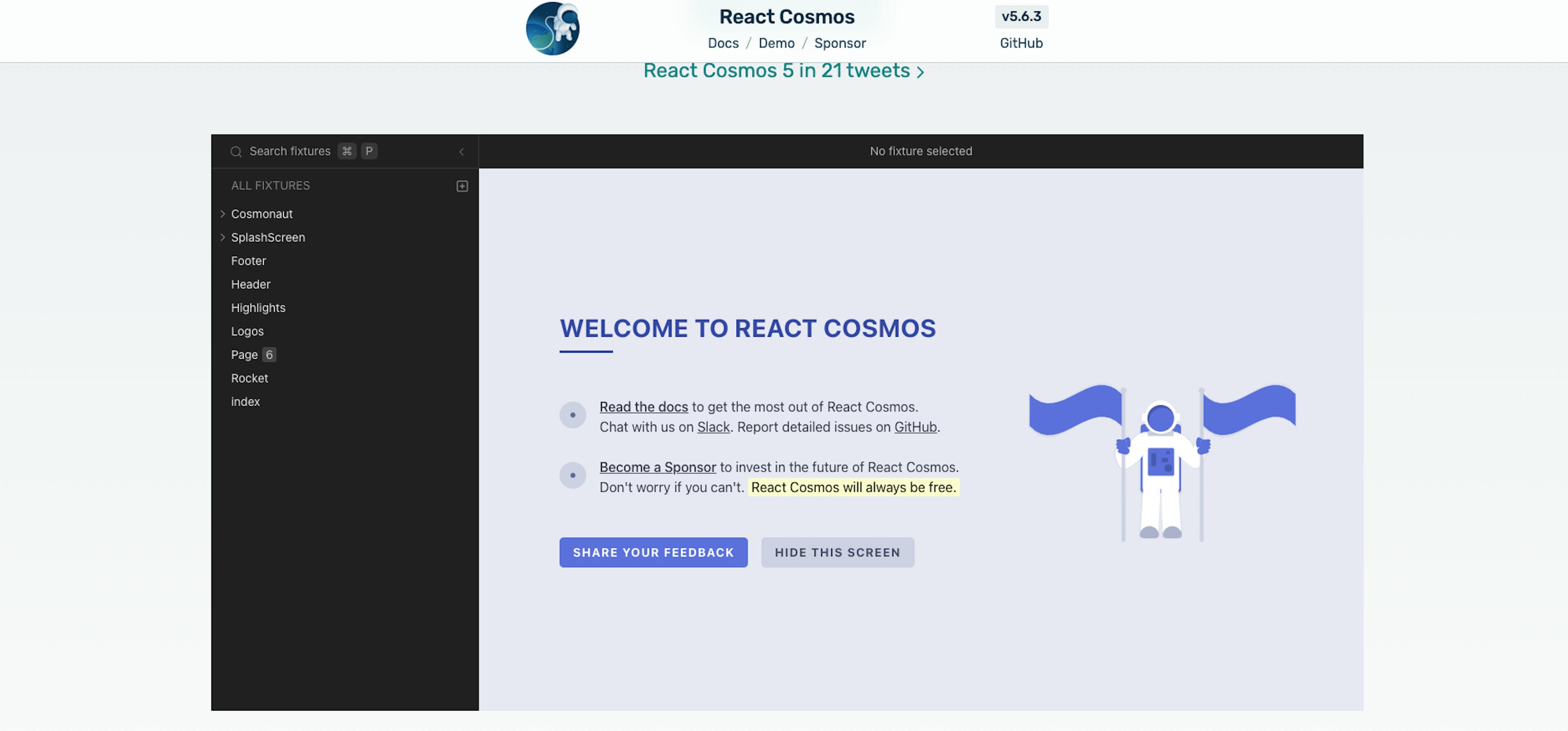Open the Slack chat link
This screenshot has width=1568, height=731.
tap(713, 427)
